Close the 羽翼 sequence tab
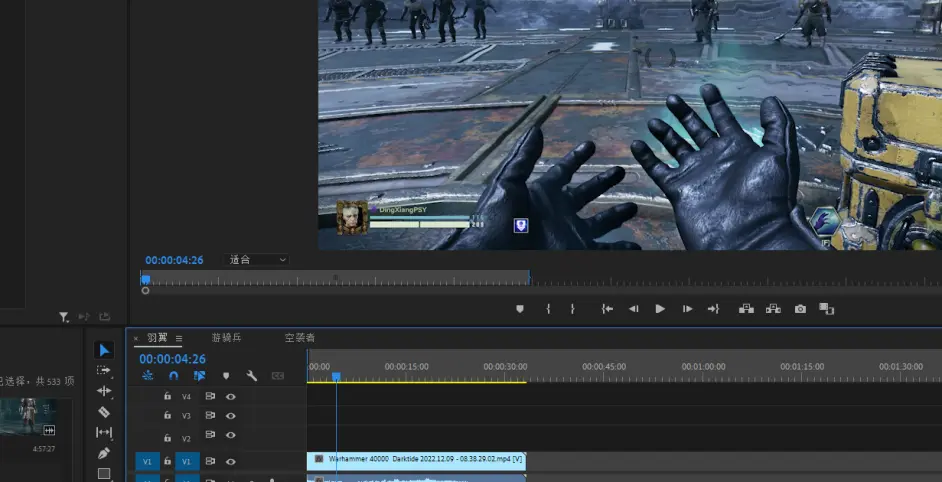 point(136,338)
